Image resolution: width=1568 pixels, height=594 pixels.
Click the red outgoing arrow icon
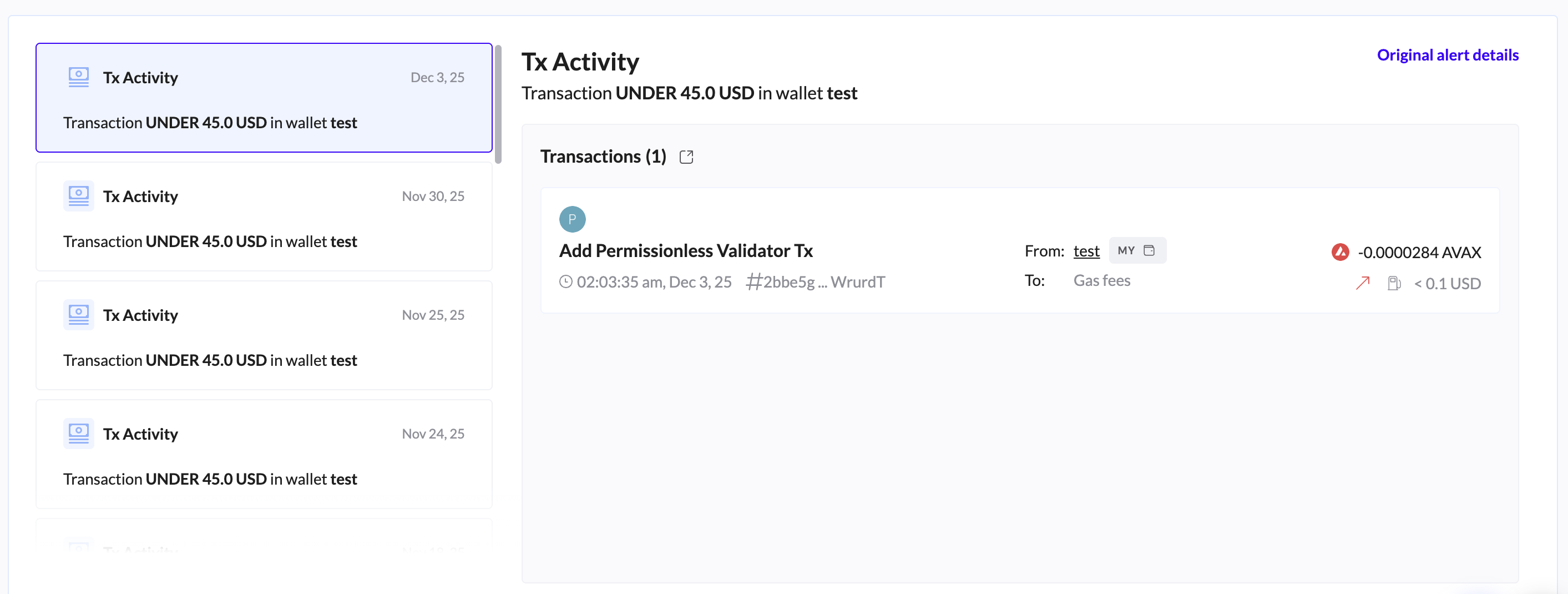click(x=1362, y=283)
